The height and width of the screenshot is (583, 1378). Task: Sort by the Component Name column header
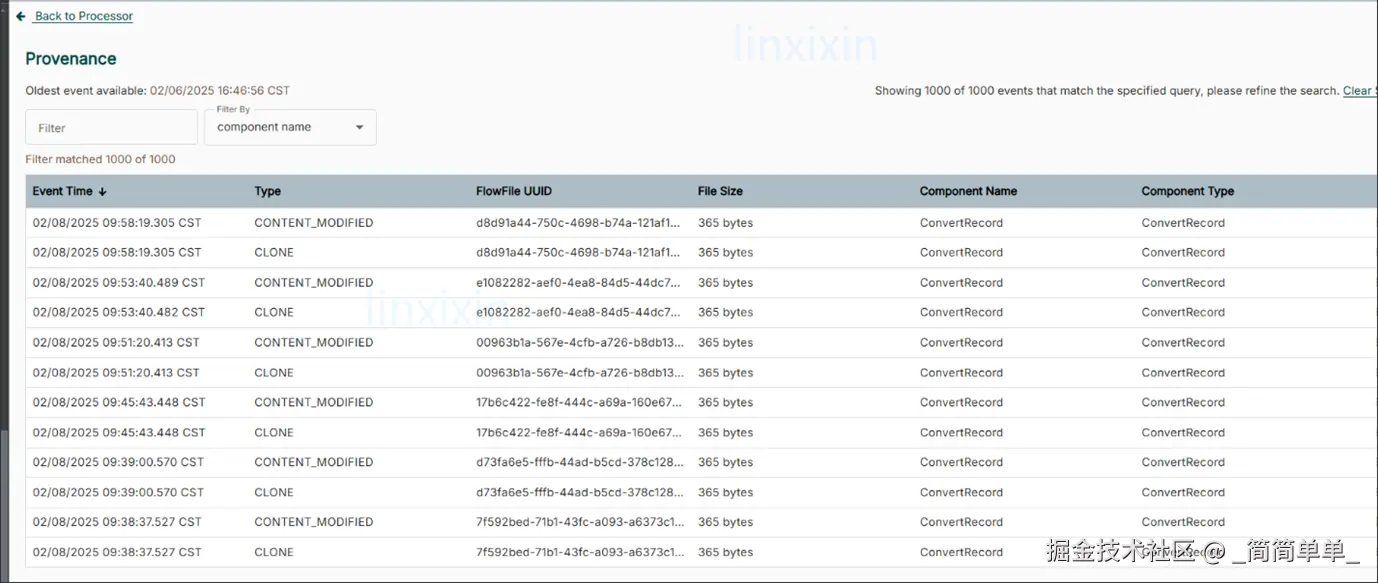[x=968, y=191]
